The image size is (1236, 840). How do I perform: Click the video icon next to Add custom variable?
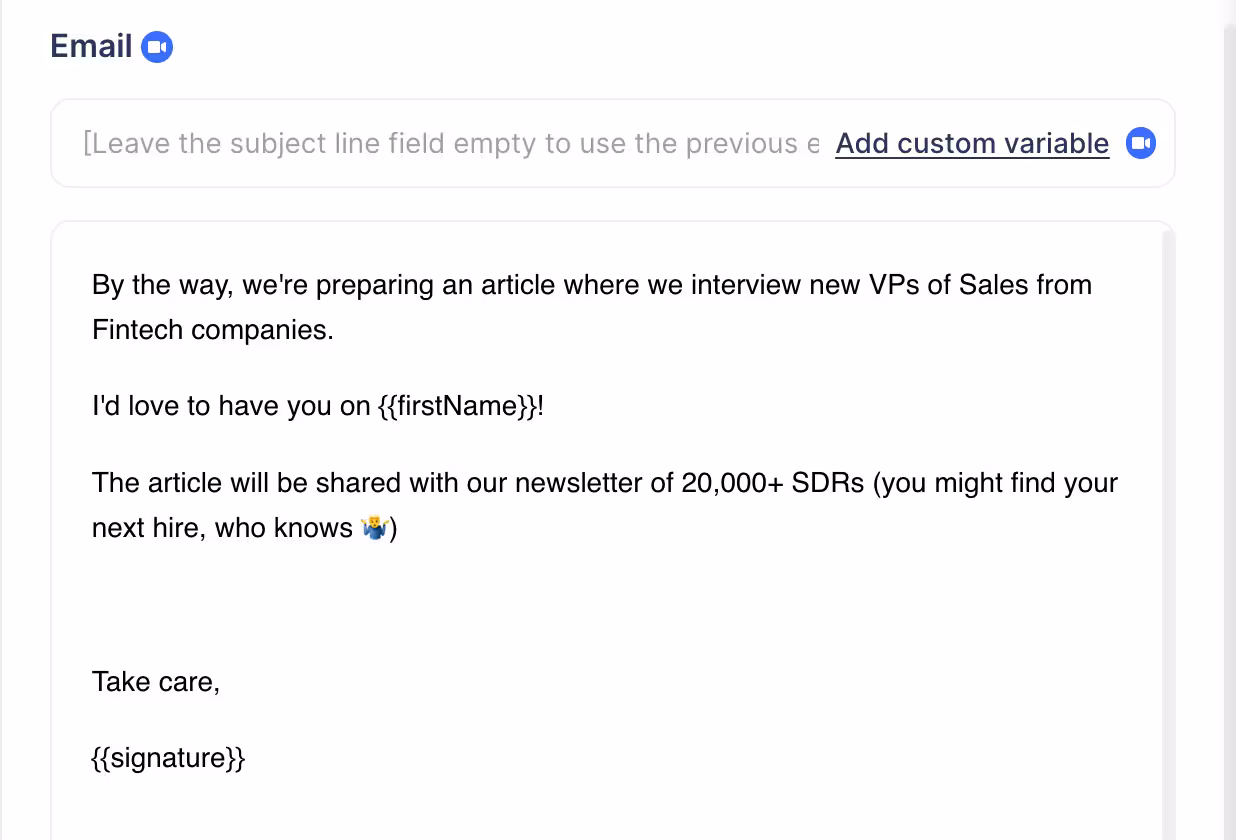tap(1140, 143)
